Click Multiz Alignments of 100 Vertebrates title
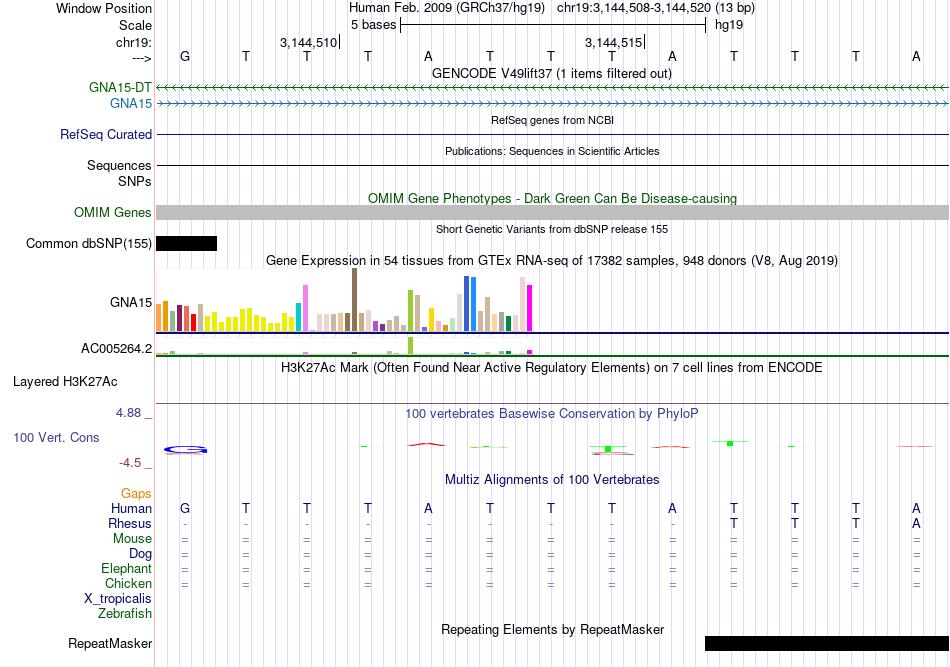The height and width of the screenshot is (667, 950). point(552,479)
